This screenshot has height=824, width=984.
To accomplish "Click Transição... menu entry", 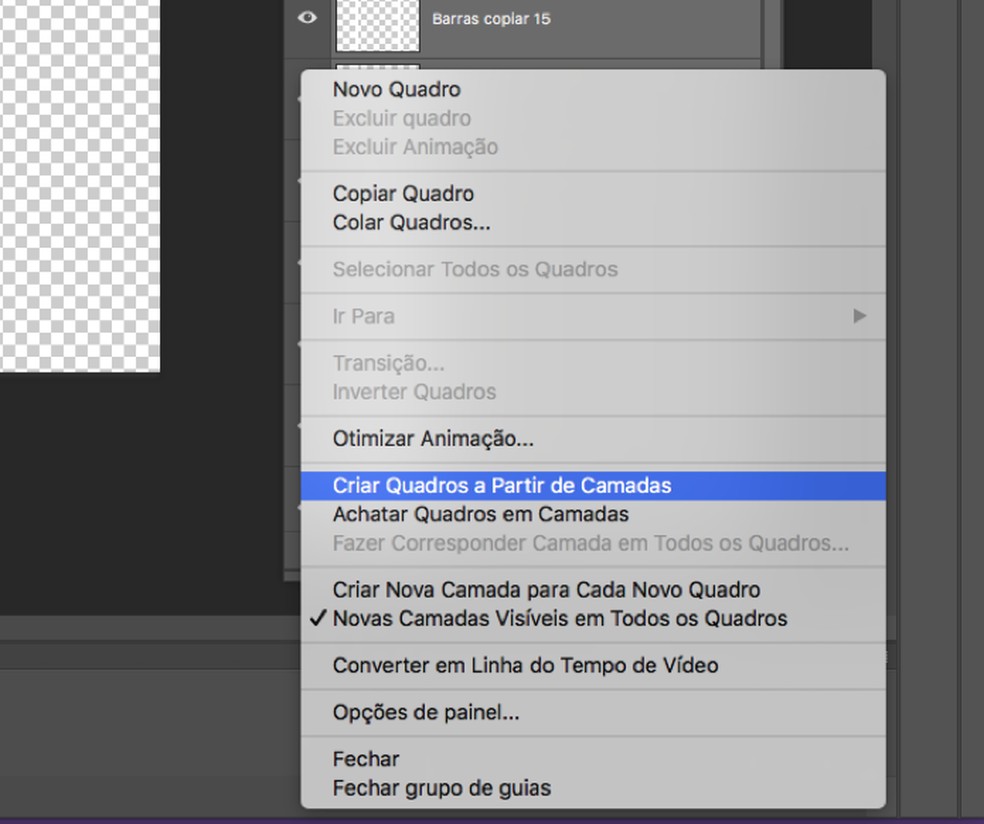I will [593, 363].
